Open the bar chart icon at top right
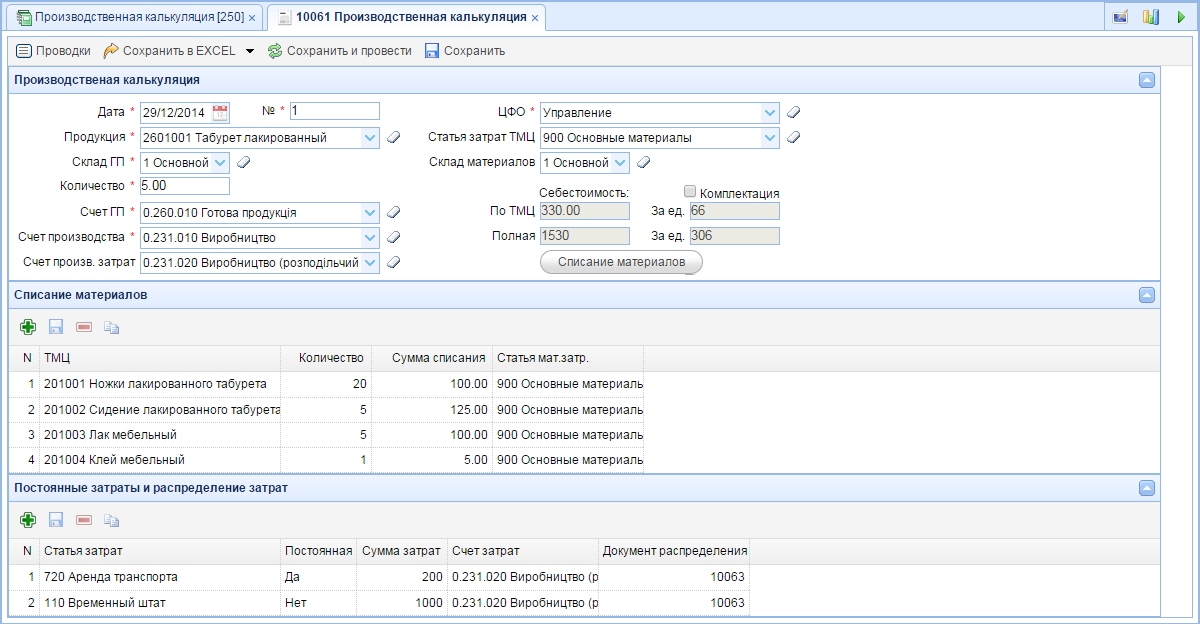 tap(1151, 17)
